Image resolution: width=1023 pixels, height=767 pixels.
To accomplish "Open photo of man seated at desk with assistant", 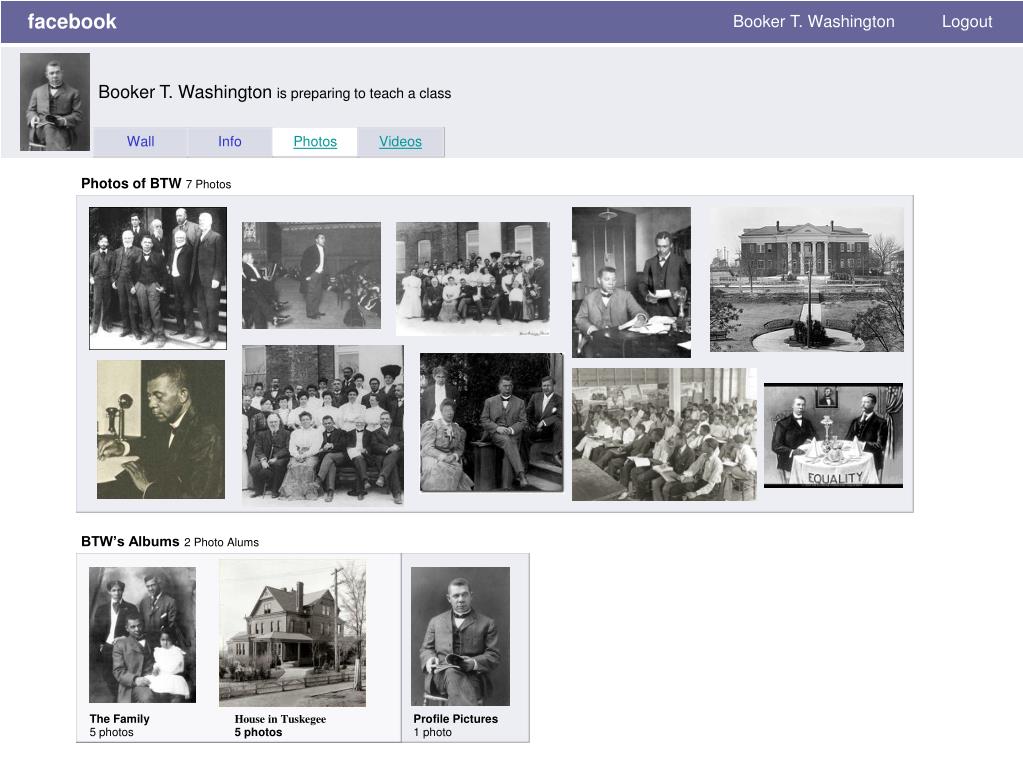I will 631,282.
